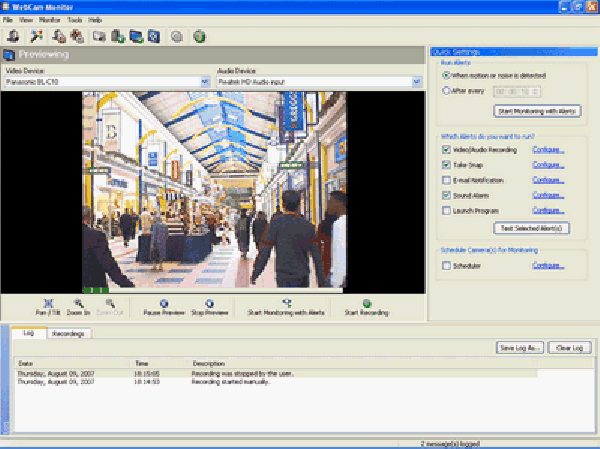Click Start Monitoring with Alerts below preview
Image resolution: width=600 pixels, height=449 pixels.
tap(286, 303)
